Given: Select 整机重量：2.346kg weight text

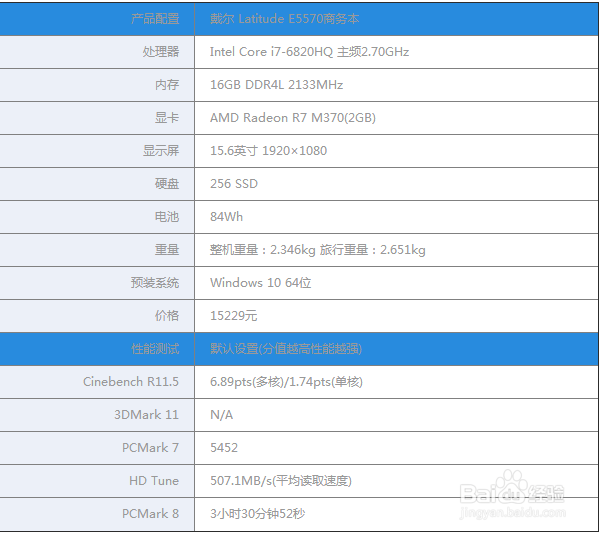Looking at the screenshot, I should pos(262,249).
